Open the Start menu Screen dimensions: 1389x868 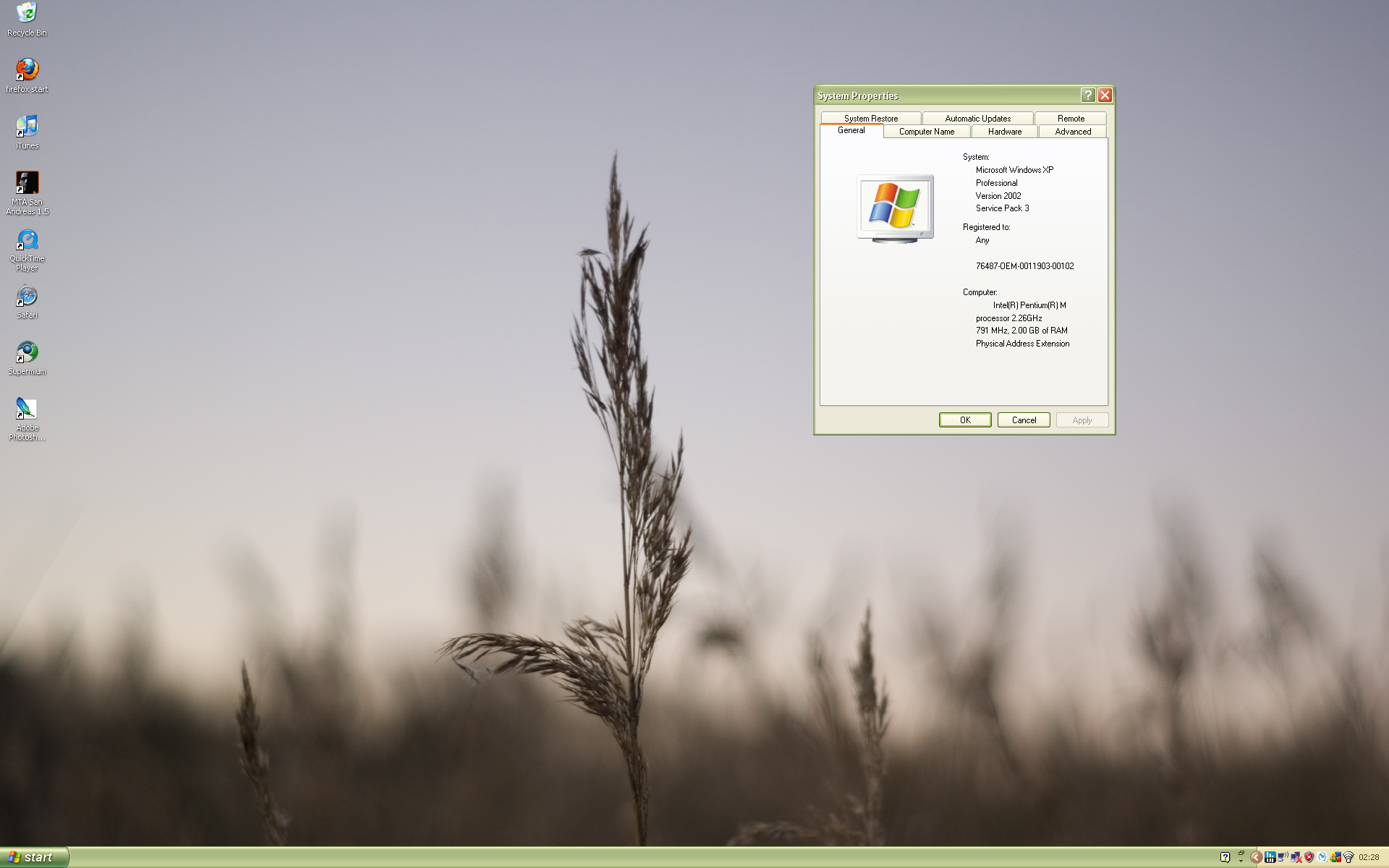[33, 857]
